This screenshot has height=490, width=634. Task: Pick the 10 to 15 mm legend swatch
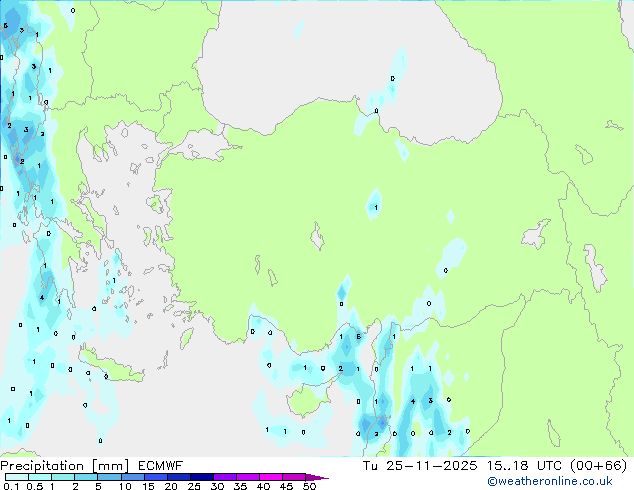[x=132, y=477]
